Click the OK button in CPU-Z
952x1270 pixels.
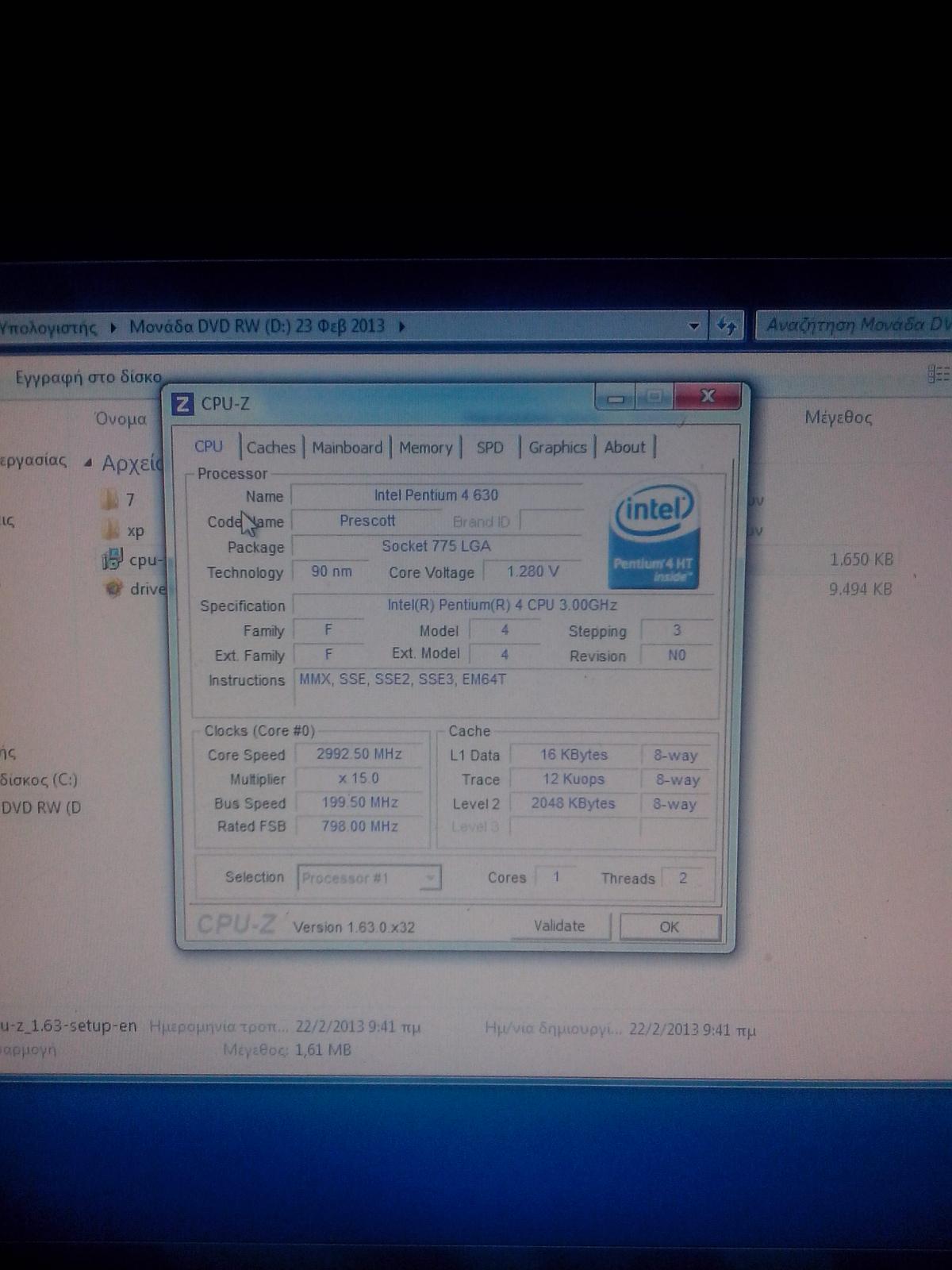pyautogui.click(x=670, y=927)
